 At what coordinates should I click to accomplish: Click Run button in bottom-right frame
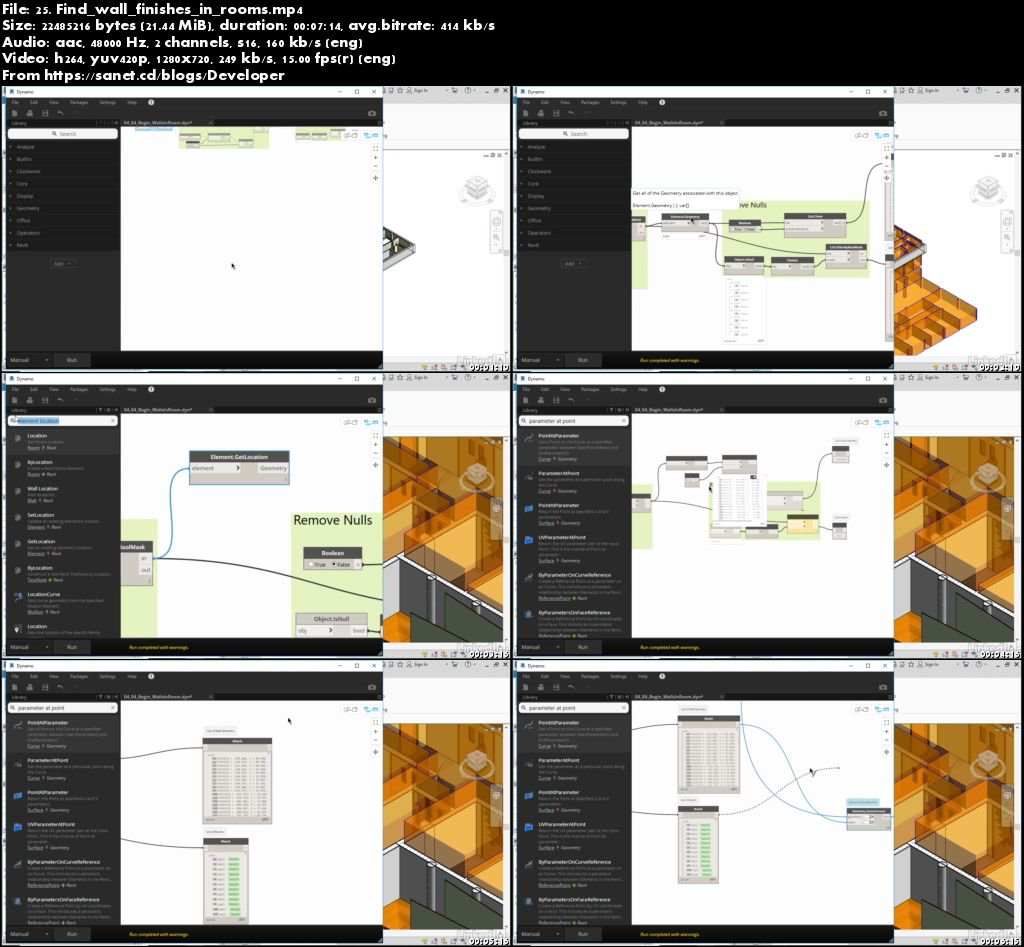[x=583, y=934]
